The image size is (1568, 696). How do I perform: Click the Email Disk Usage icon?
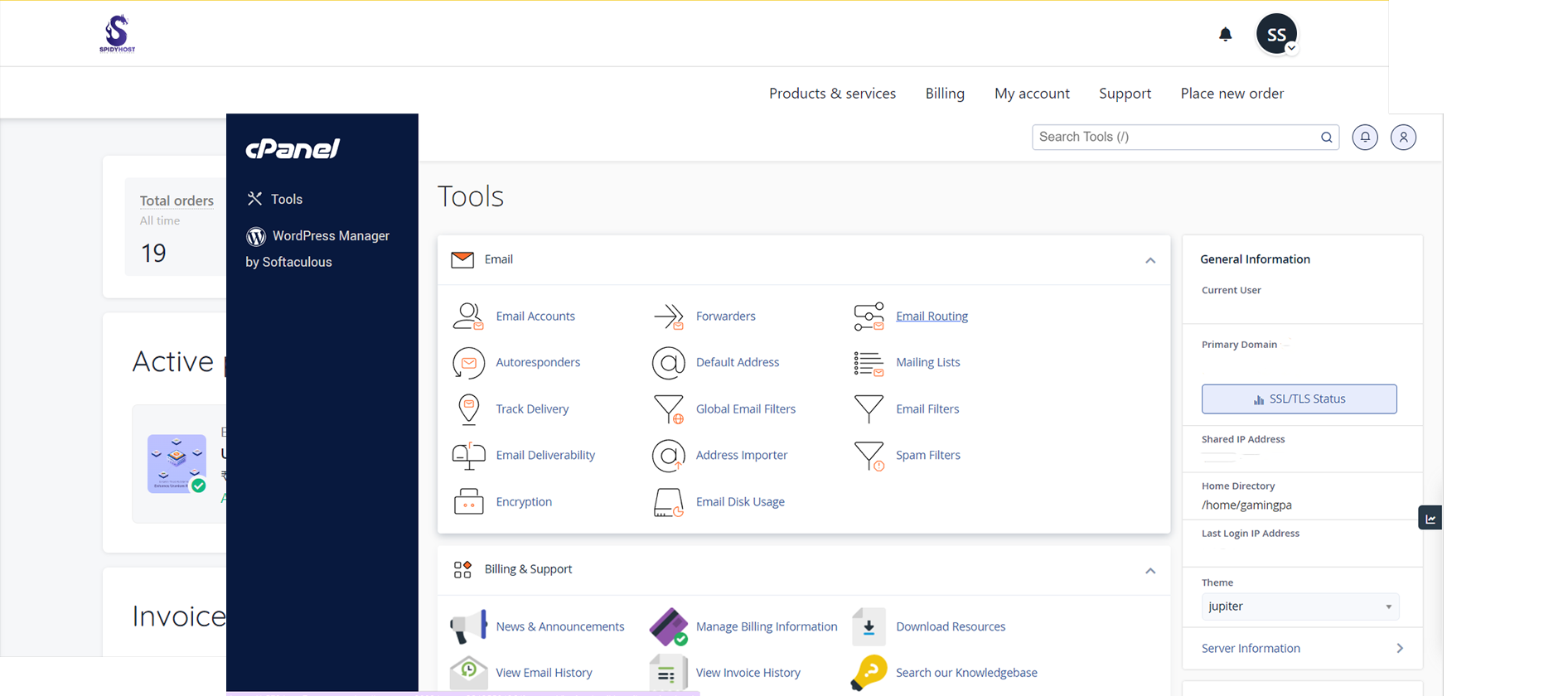click(x=669, y=502)
